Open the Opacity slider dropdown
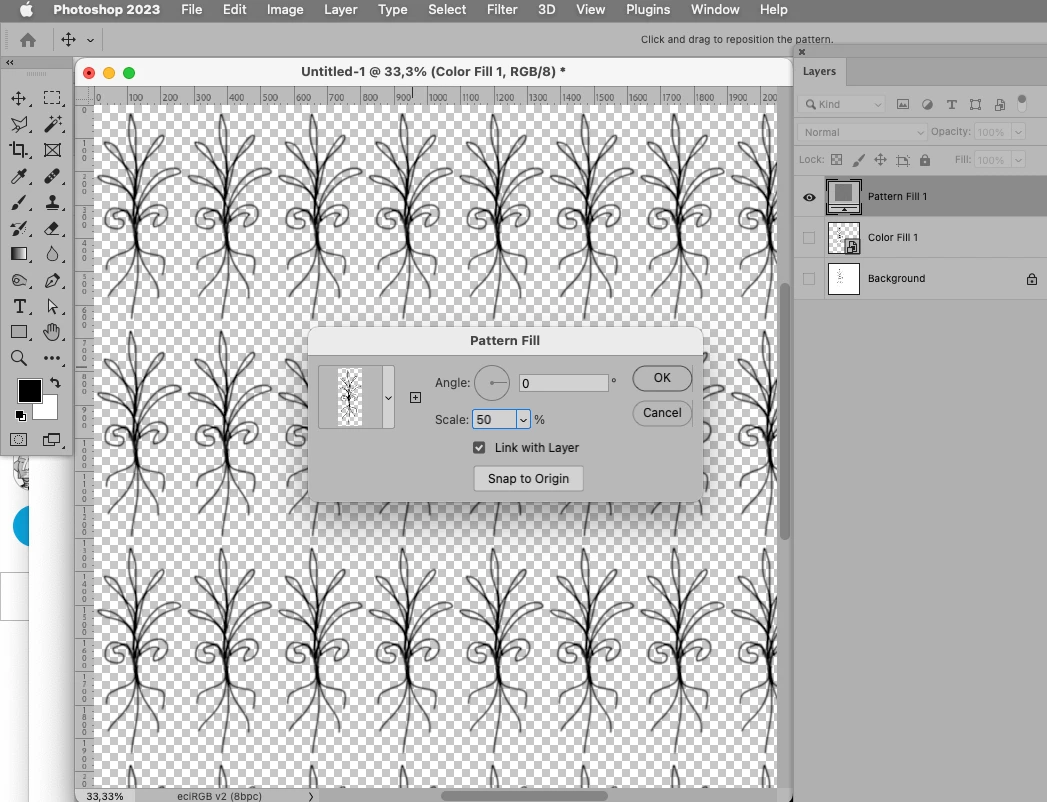The width and height of the screenshot is (1047, 802). point(1018,132)
